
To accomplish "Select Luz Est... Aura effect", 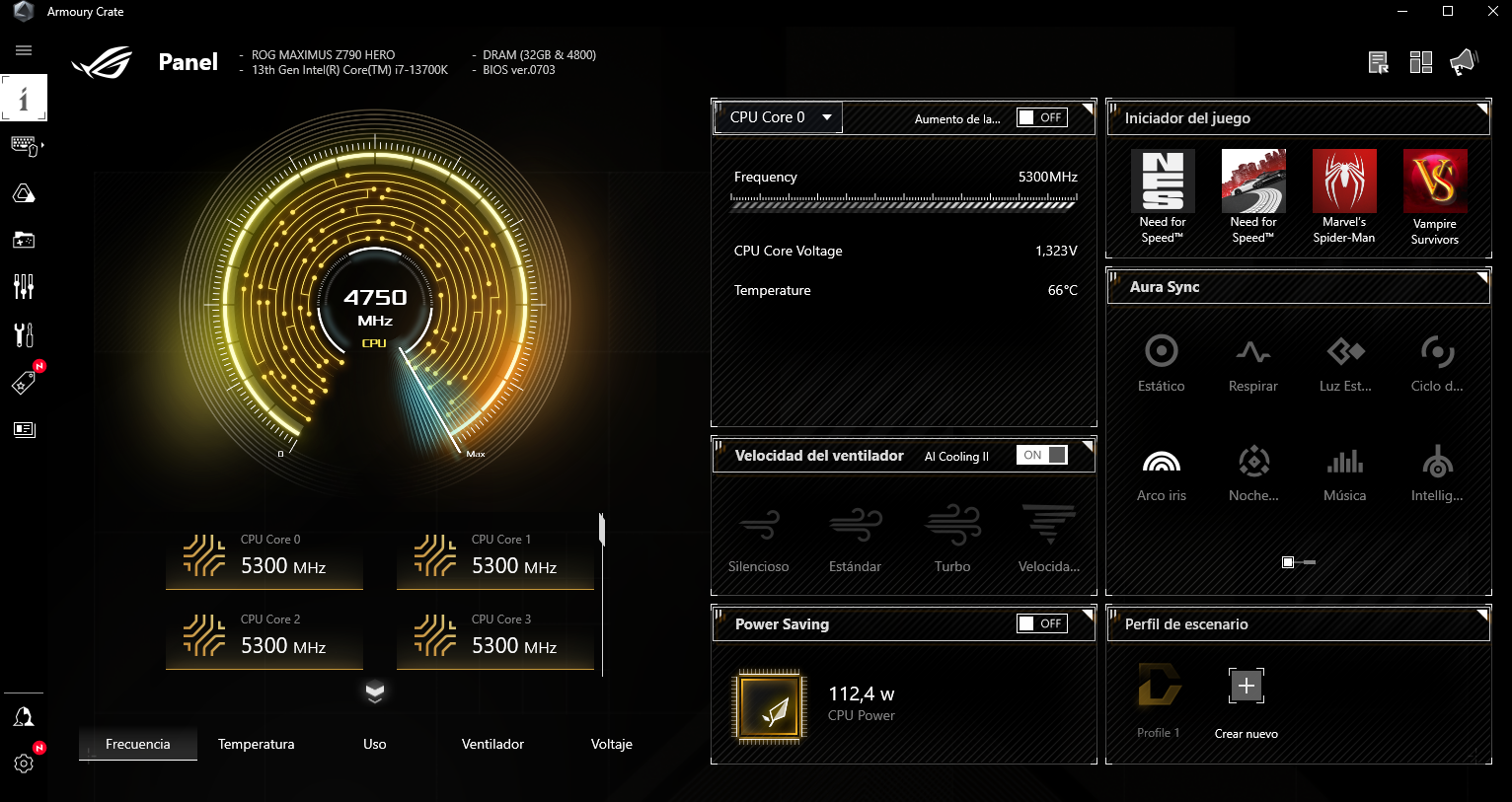I will (x=1345, y=363).
